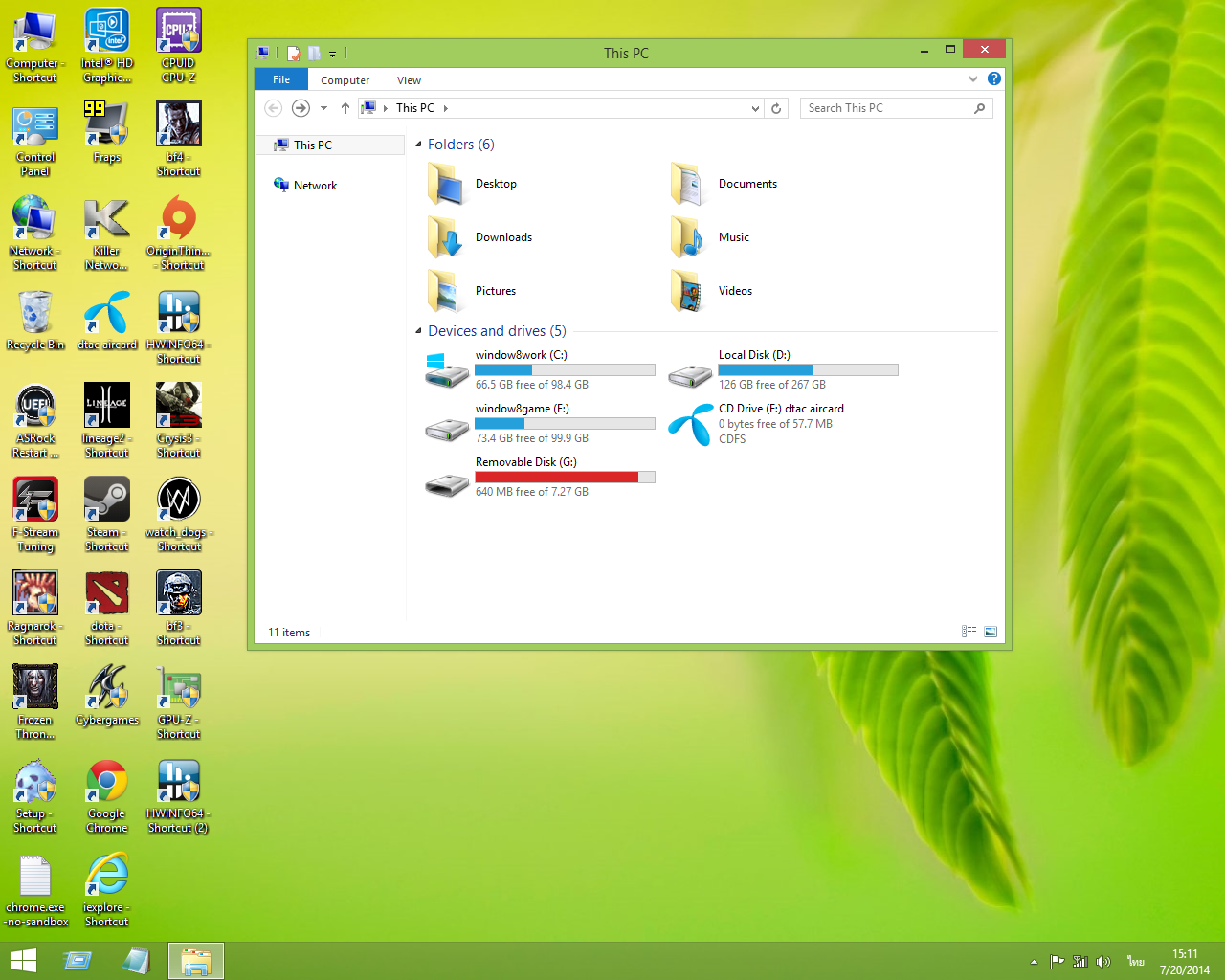Open Help with the question mark button

(994, 79)
